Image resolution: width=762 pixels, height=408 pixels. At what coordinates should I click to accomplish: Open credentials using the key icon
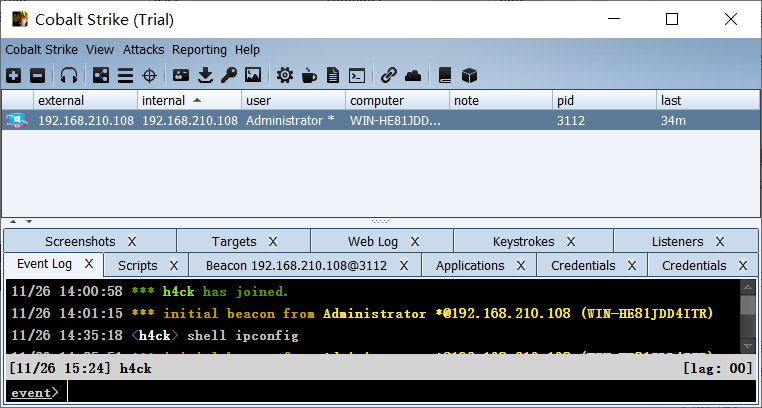pyautogui.click(x=229, y=75)
